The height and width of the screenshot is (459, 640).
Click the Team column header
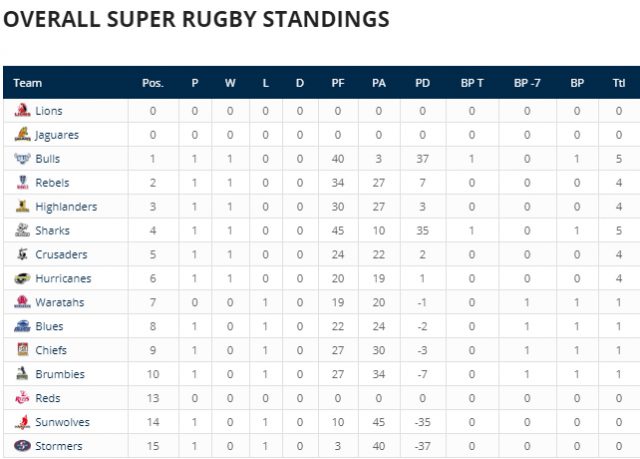27,83
